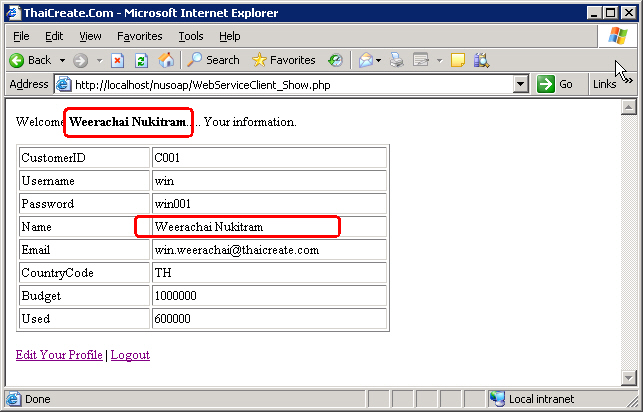
Task: Click the Back arrow icon
Action: pos(17,61)
